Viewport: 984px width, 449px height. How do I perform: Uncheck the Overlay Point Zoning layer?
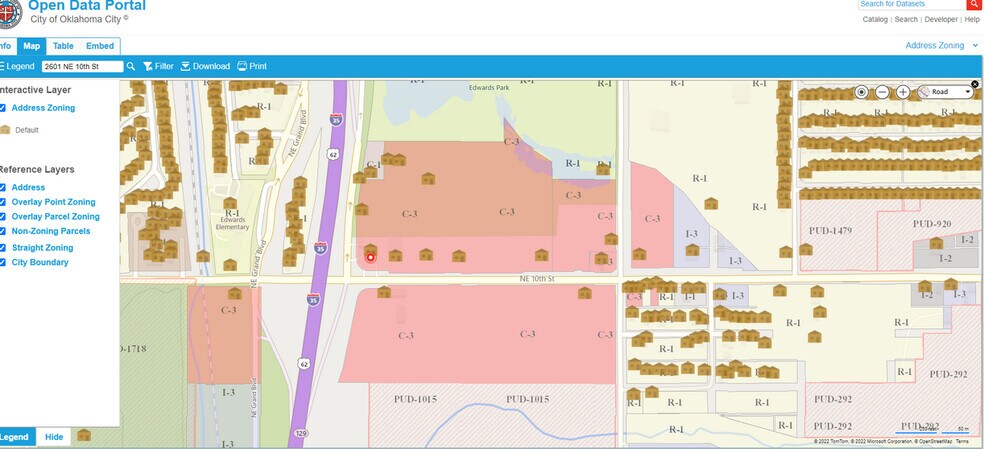pos(4,202)
